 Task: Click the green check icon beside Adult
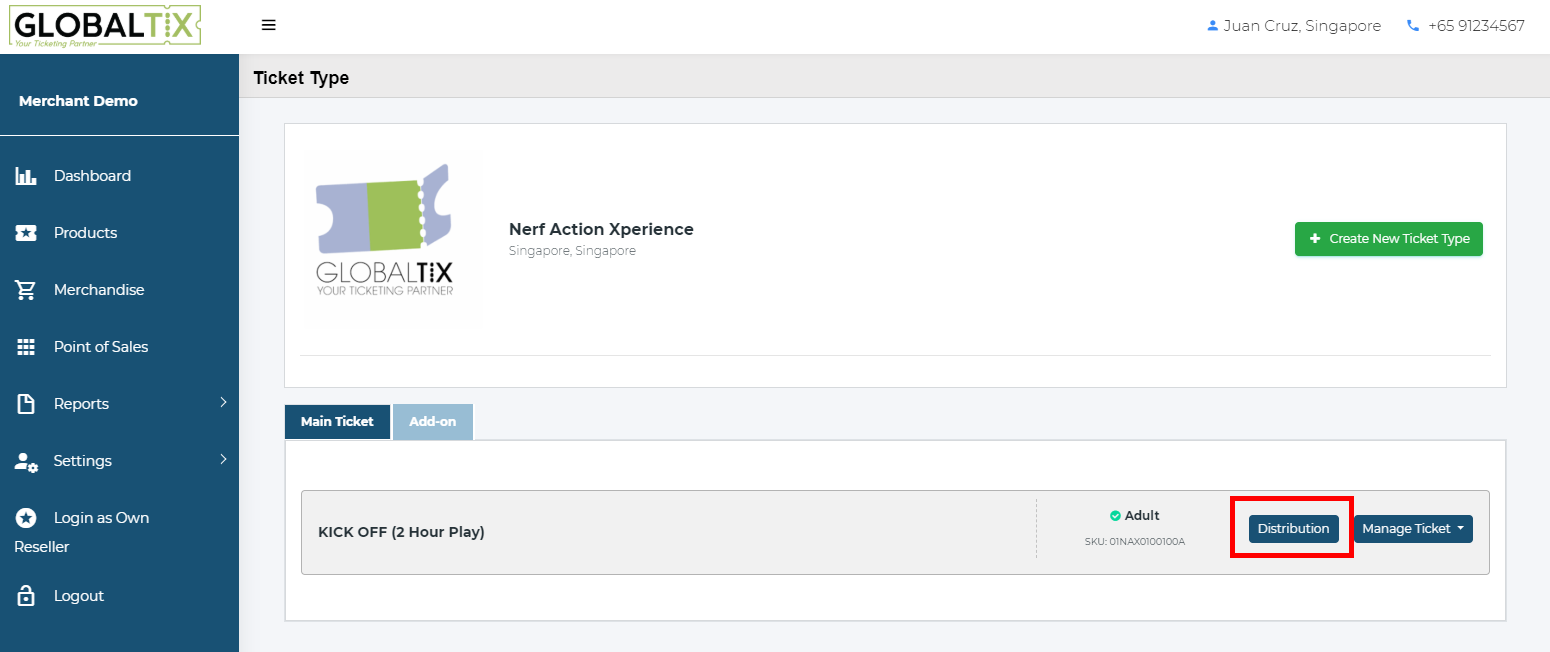pyautogui.click(x=1115, y=516)
